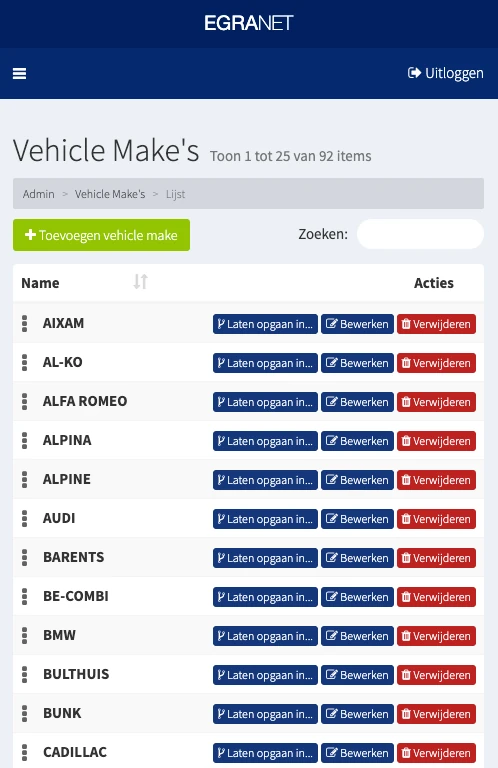498x768 pixels.
Task: Edit the ALPINA make with Bewerken
Action: pyautogui.click(x=357, y=441)
